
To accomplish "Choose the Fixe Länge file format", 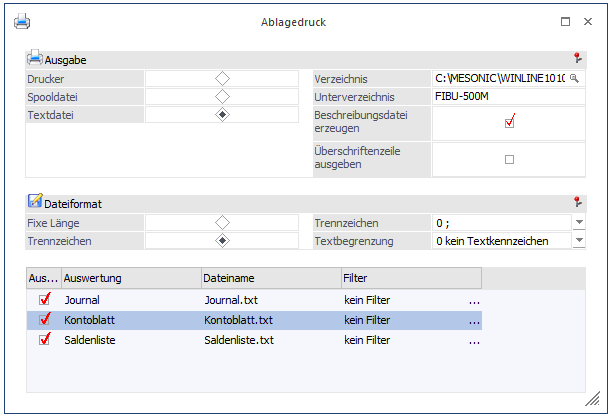I will coord(222,222).
